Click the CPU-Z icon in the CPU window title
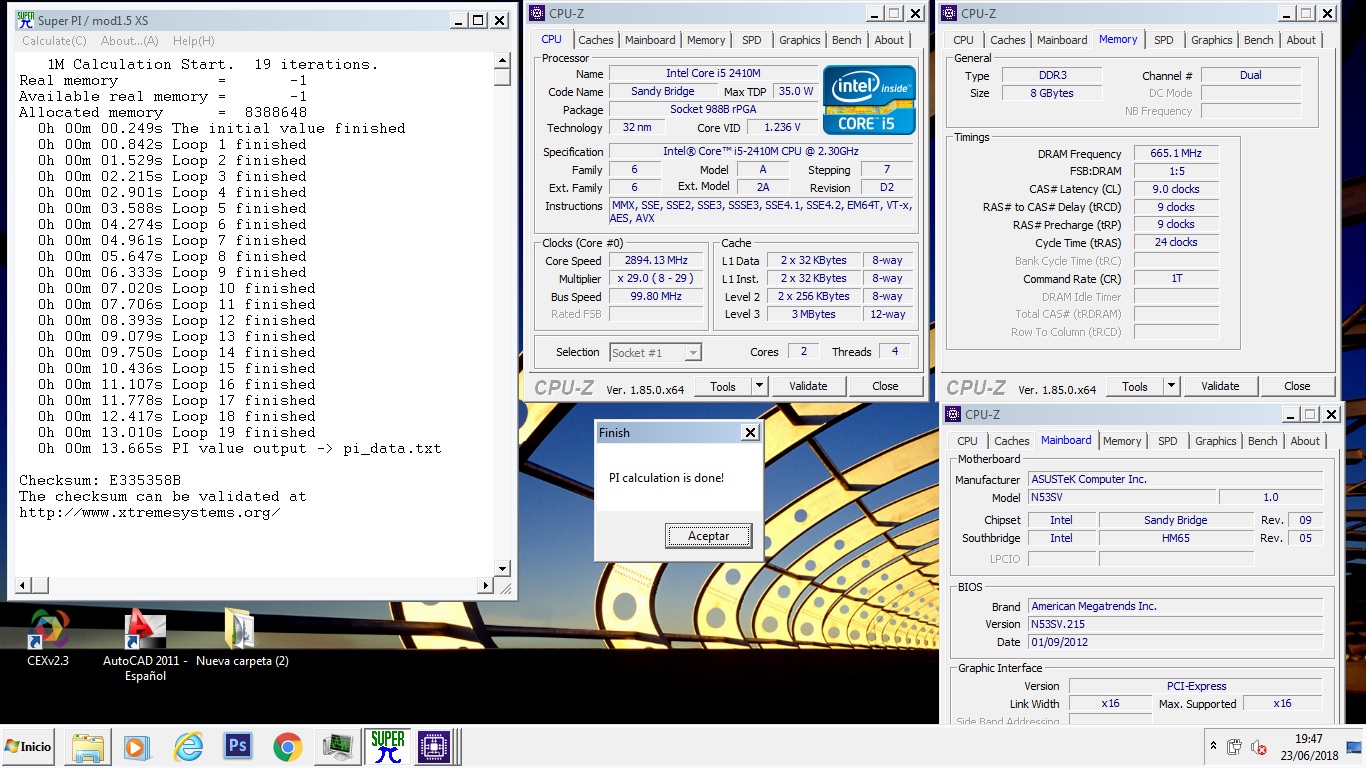Viewport: 1366px width, 768px height. tap(537, 13)
